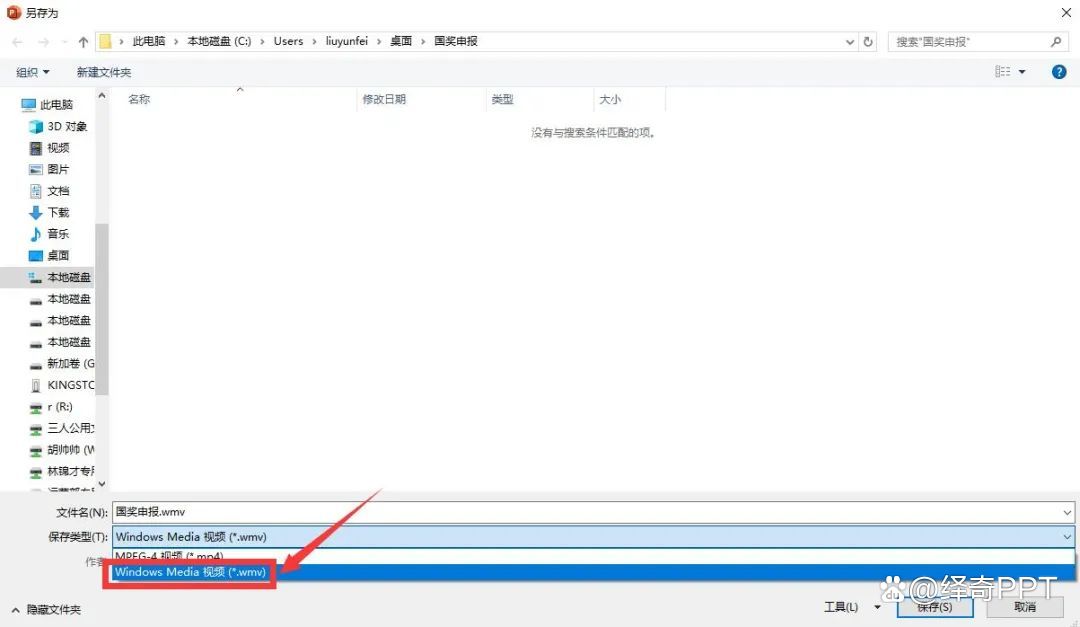
Task: Click the 保存(S) button
Action: pos(934,606)
